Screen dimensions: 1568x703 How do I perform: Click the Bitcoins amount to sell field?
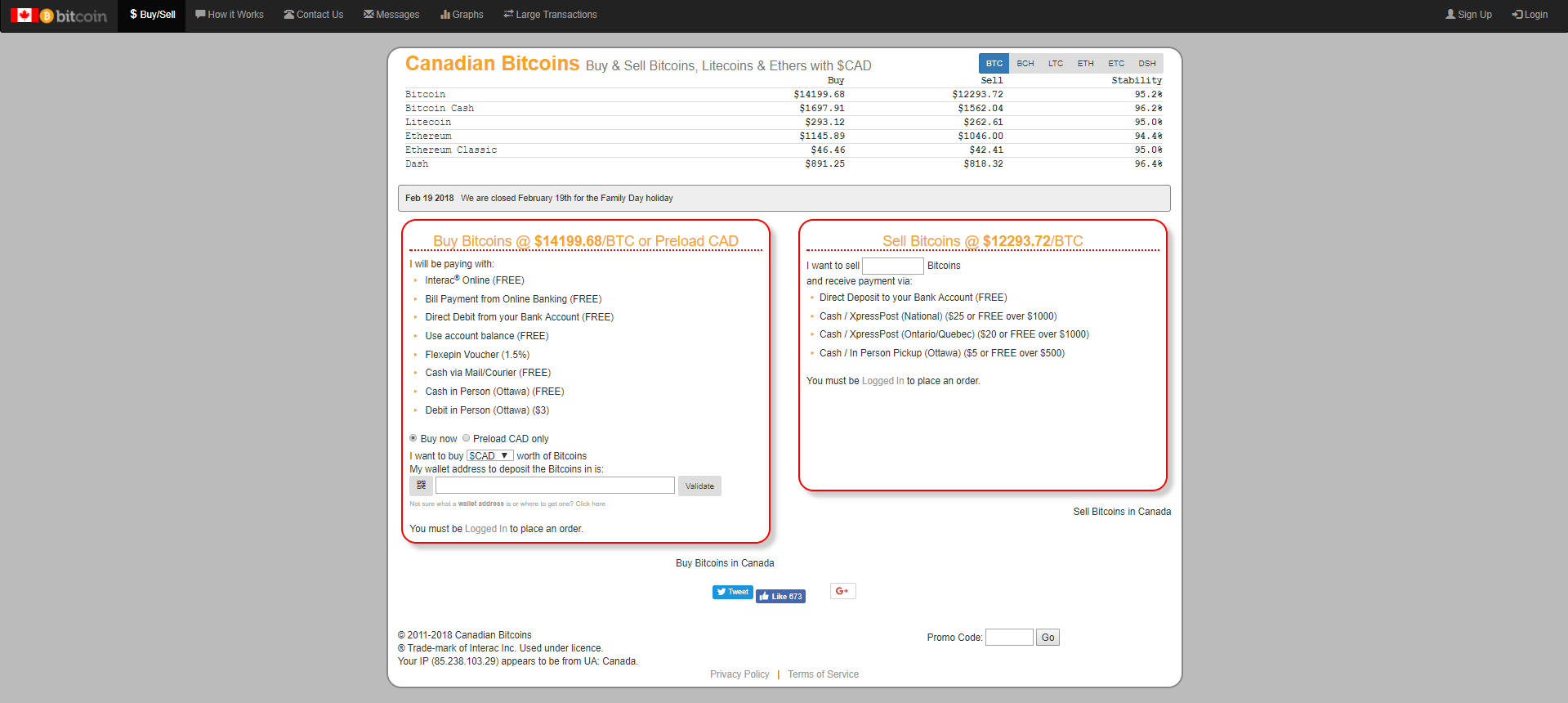(893, 266)
